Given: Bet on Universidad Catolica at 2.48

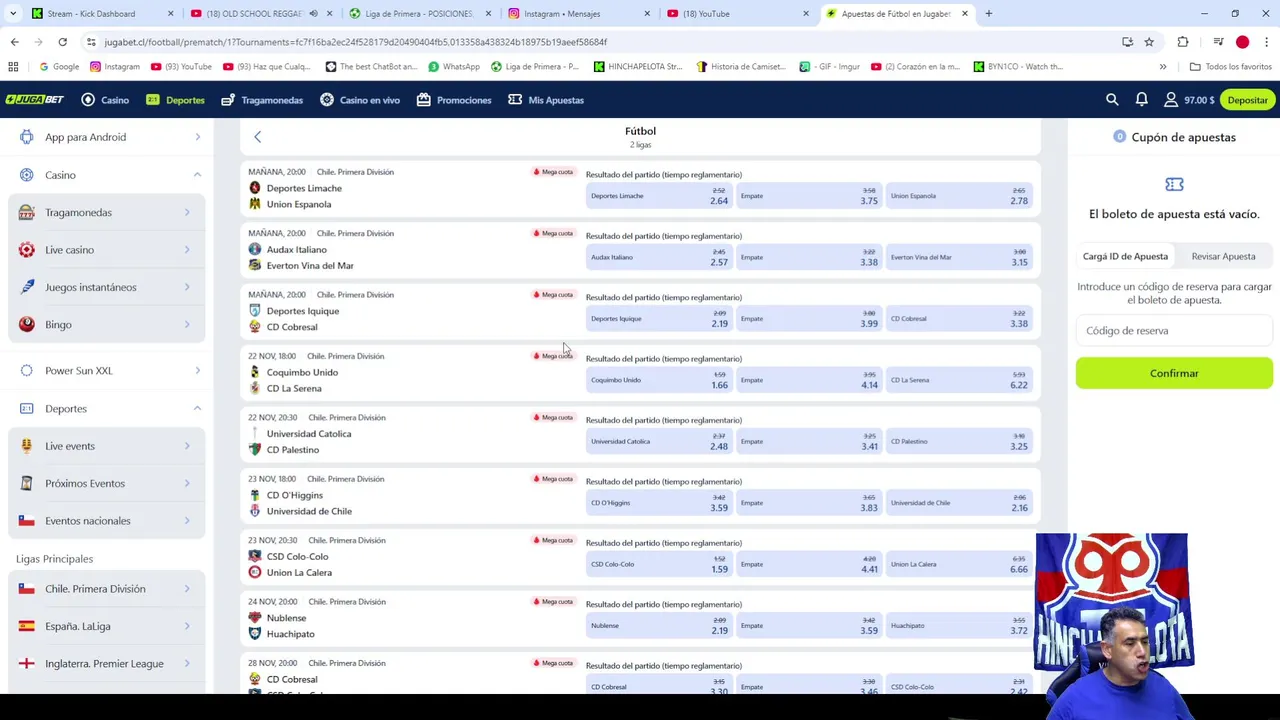Looking at the screenshot, I should point(659,441).
